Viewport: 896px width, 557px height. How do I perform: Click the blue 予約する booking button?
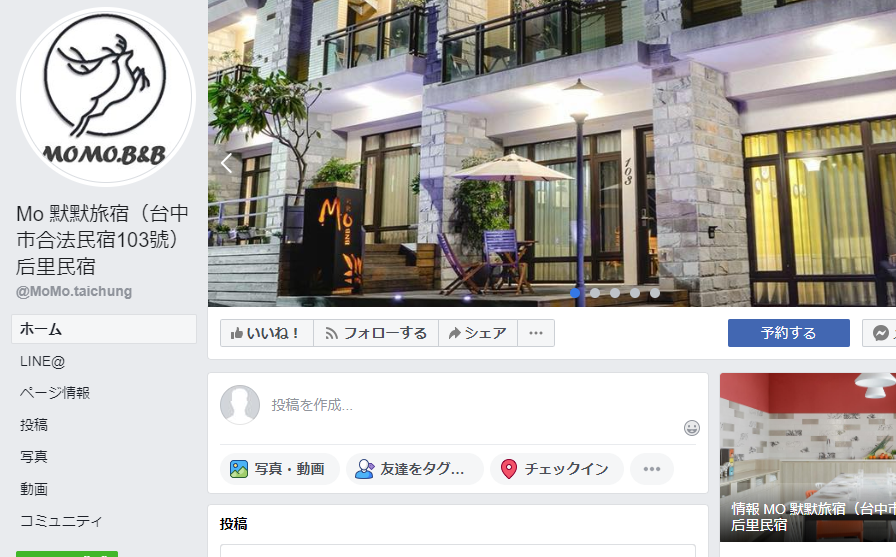click(x=789, y=333)
